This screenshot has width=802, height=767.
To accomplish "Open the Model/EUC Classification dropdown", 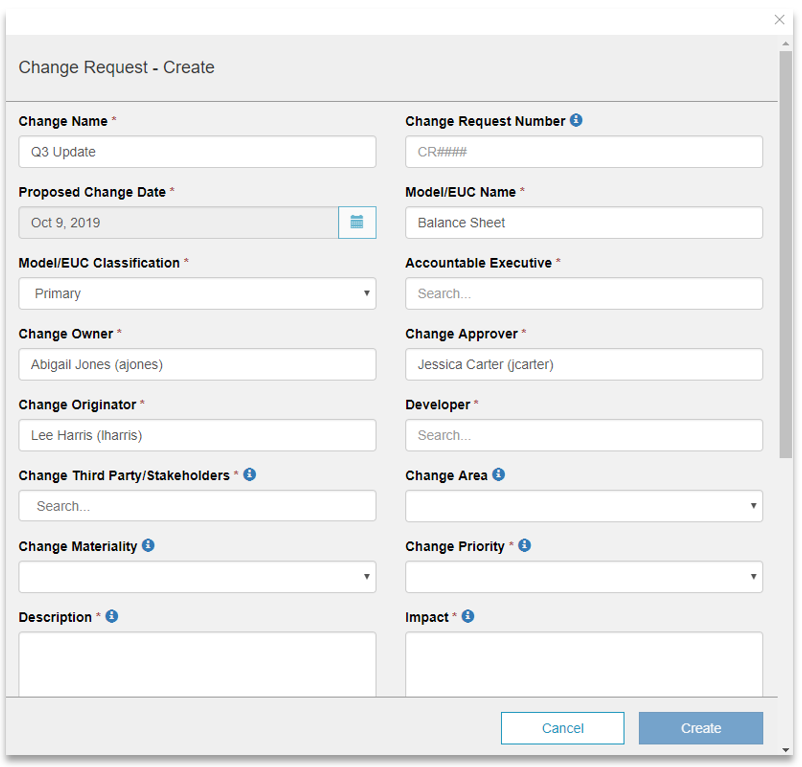I will (196, 293).
